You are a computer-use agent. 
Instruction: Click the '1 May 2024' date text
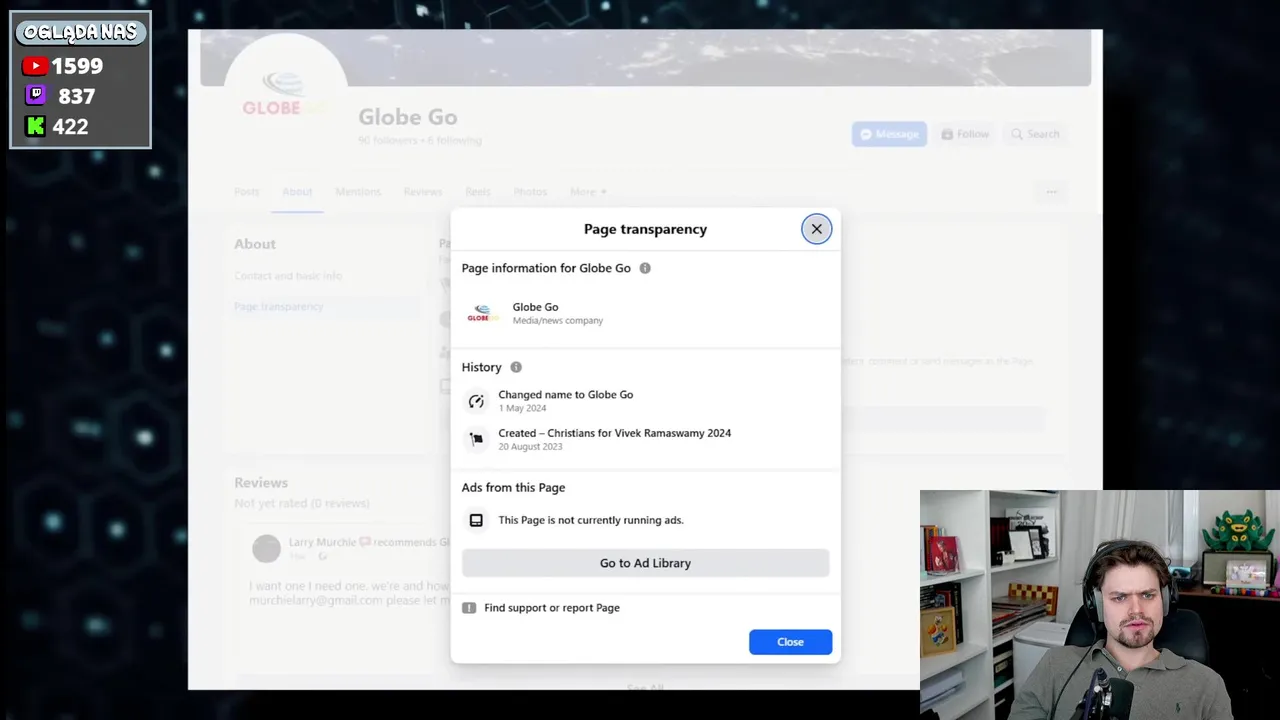[x=522, y=409]
